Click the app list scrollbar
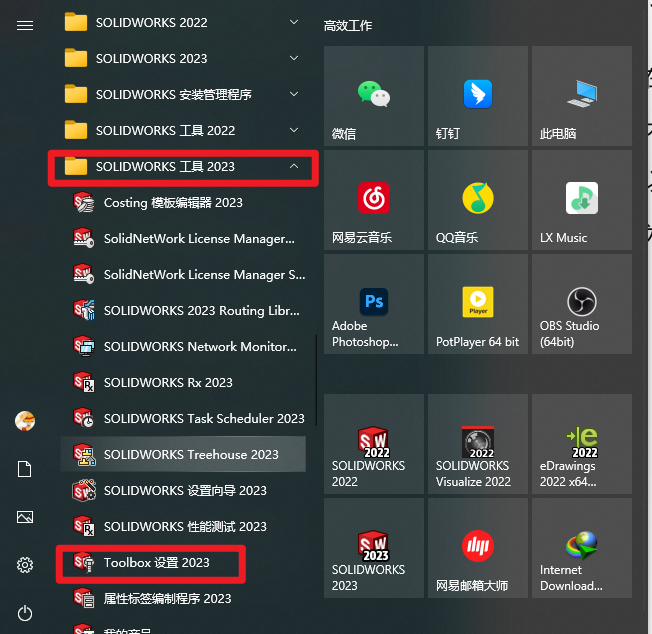The height and width of the screenshot is (634, 652). 316,380
